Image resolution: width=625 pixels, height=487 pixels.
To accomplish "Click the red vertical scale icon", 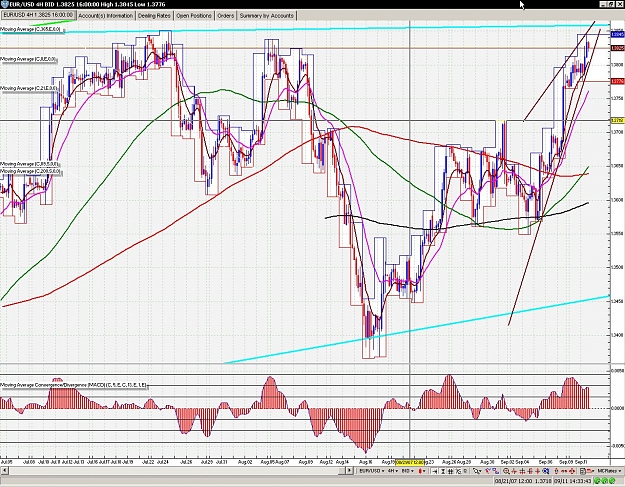I will pyautogui.click(x=556, y=471).
